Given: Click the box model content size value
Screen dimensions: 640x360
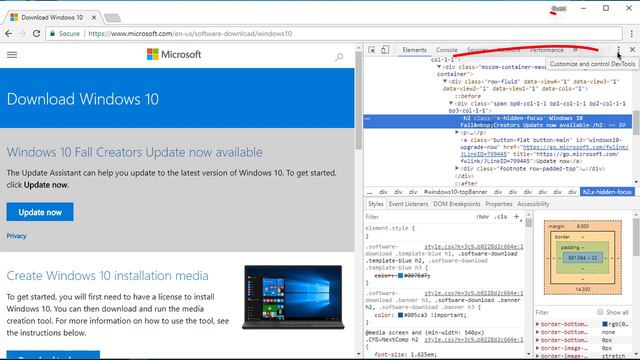Looking at the screenshot, I should (582, 258).
